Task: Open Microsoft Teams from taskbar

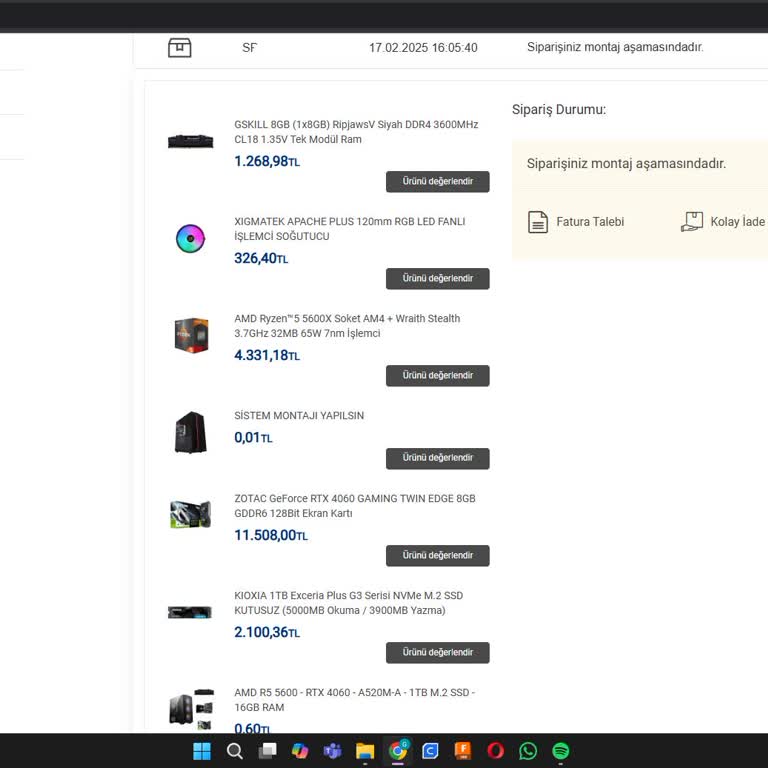Action: point(332,751)
